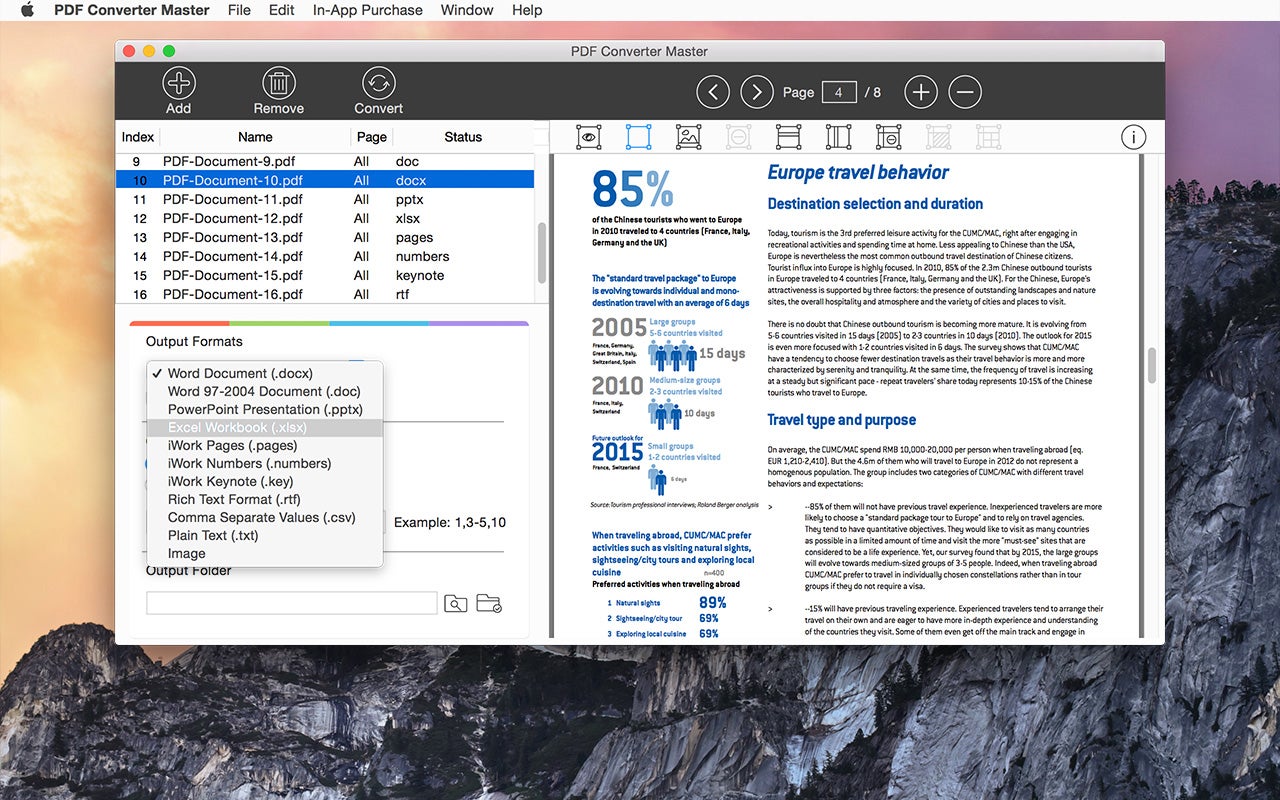Choose Word Document (.docx) format
1280x800 pixels.
pyautogui.click(x=265, y=373)
